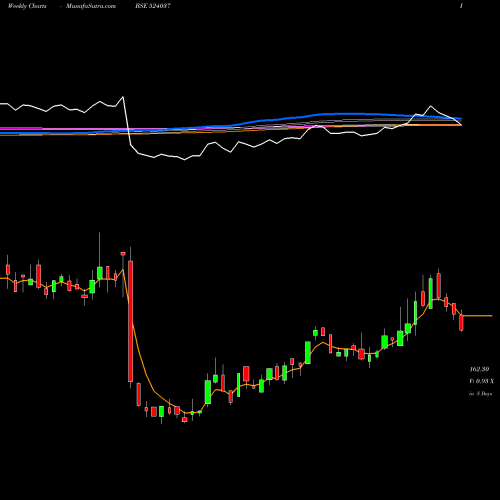
Task: Click the "Weekly Charts" title text
Action: (27, 6)
